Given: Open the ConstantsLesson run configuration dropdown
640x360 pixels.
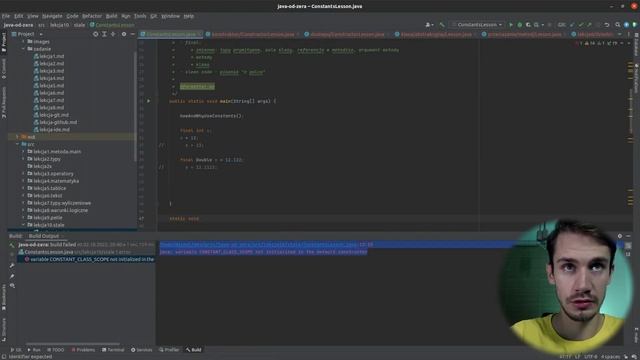Looking at the screenshot, I should coord(477,25).
